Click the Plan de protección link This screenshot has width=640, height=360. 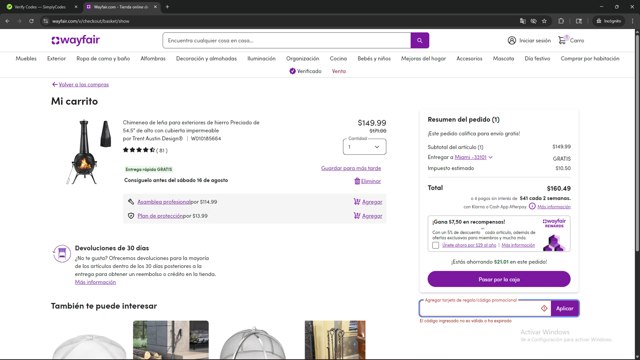tap(160, 216)
